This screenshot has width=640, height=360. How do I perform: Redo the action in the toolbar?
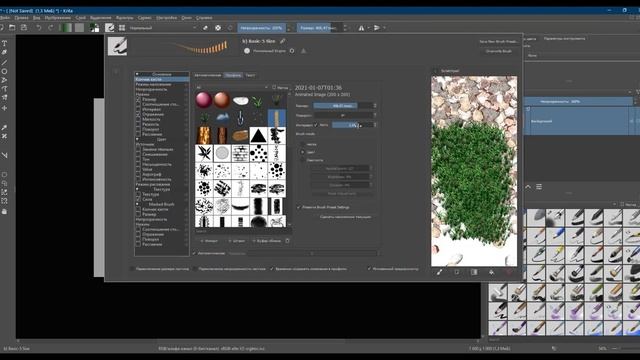[51, 28]
